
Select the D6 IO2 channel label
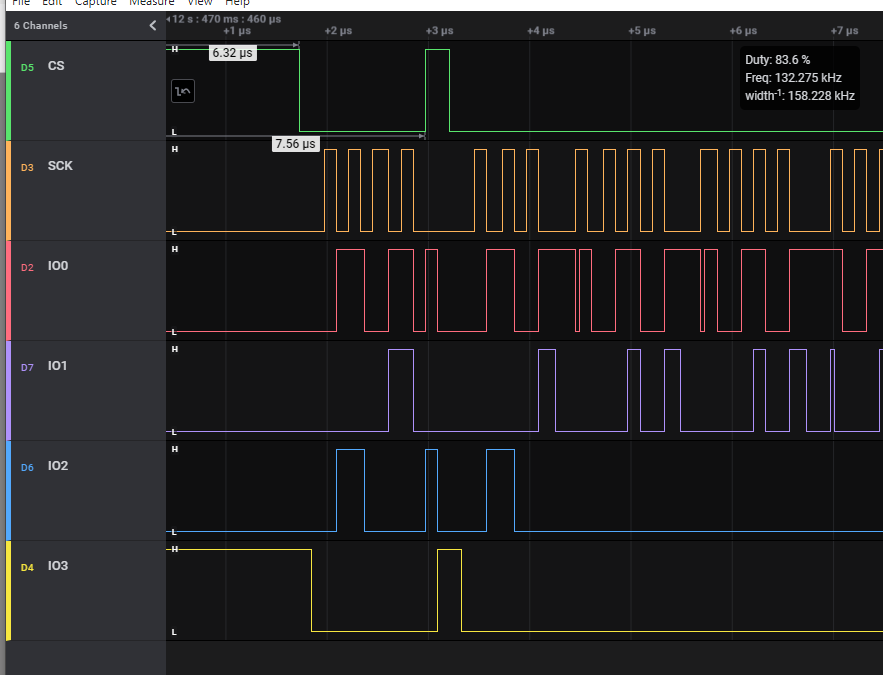44,466
